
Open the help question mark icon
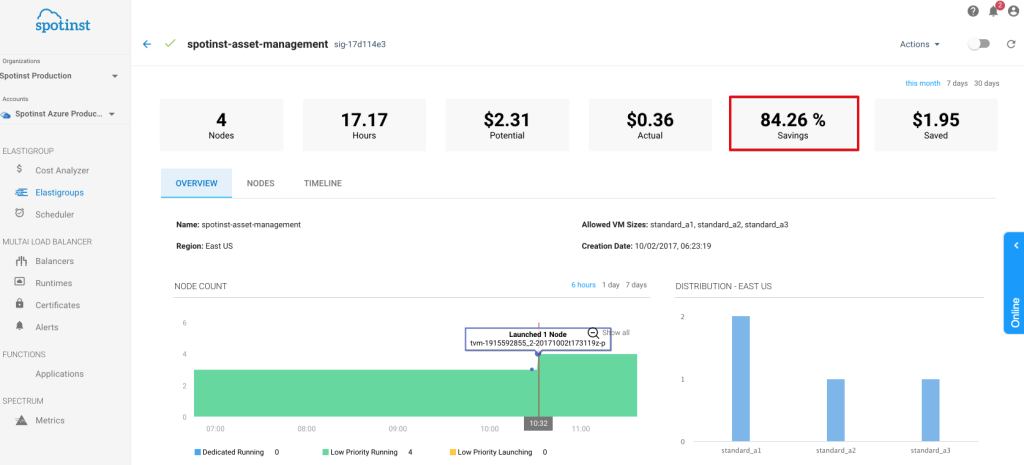[x=973, y=11]
